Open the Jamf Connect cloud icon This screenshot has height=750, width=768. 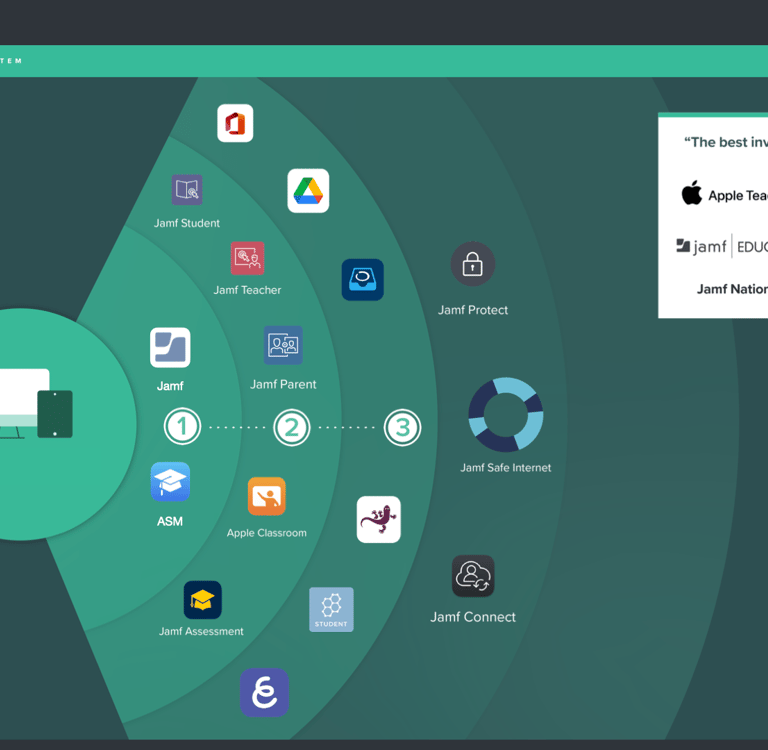473,576
